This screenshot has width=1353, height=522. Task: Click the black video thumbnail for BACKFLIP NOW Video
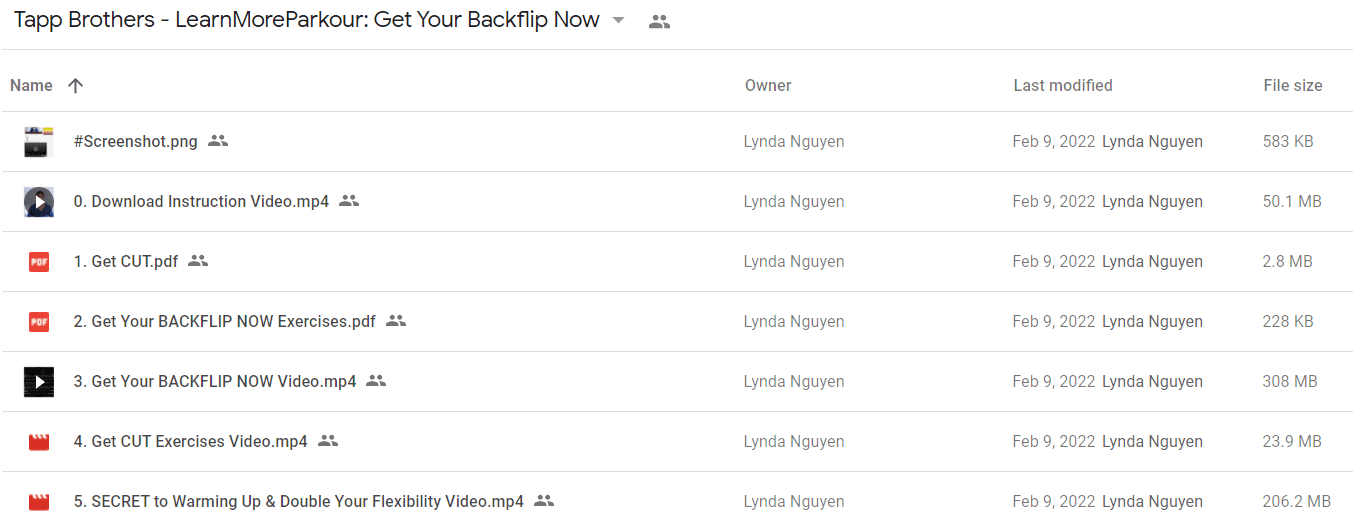pyautogui.click(x=38, y=382)
